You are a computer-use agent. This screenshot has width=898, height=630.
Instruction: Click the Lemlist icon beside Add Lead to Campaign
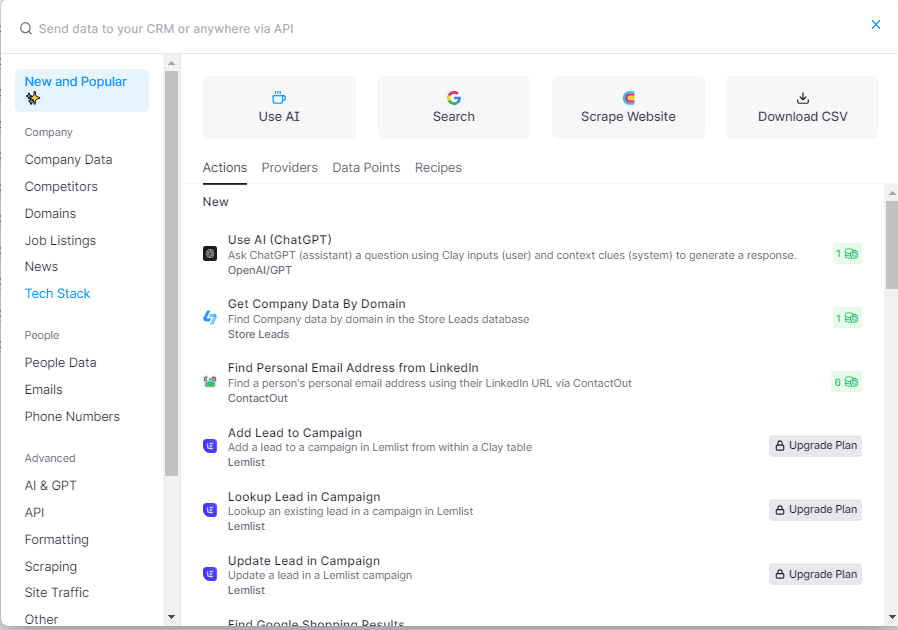pyautogui.click(x=210, y=446)
